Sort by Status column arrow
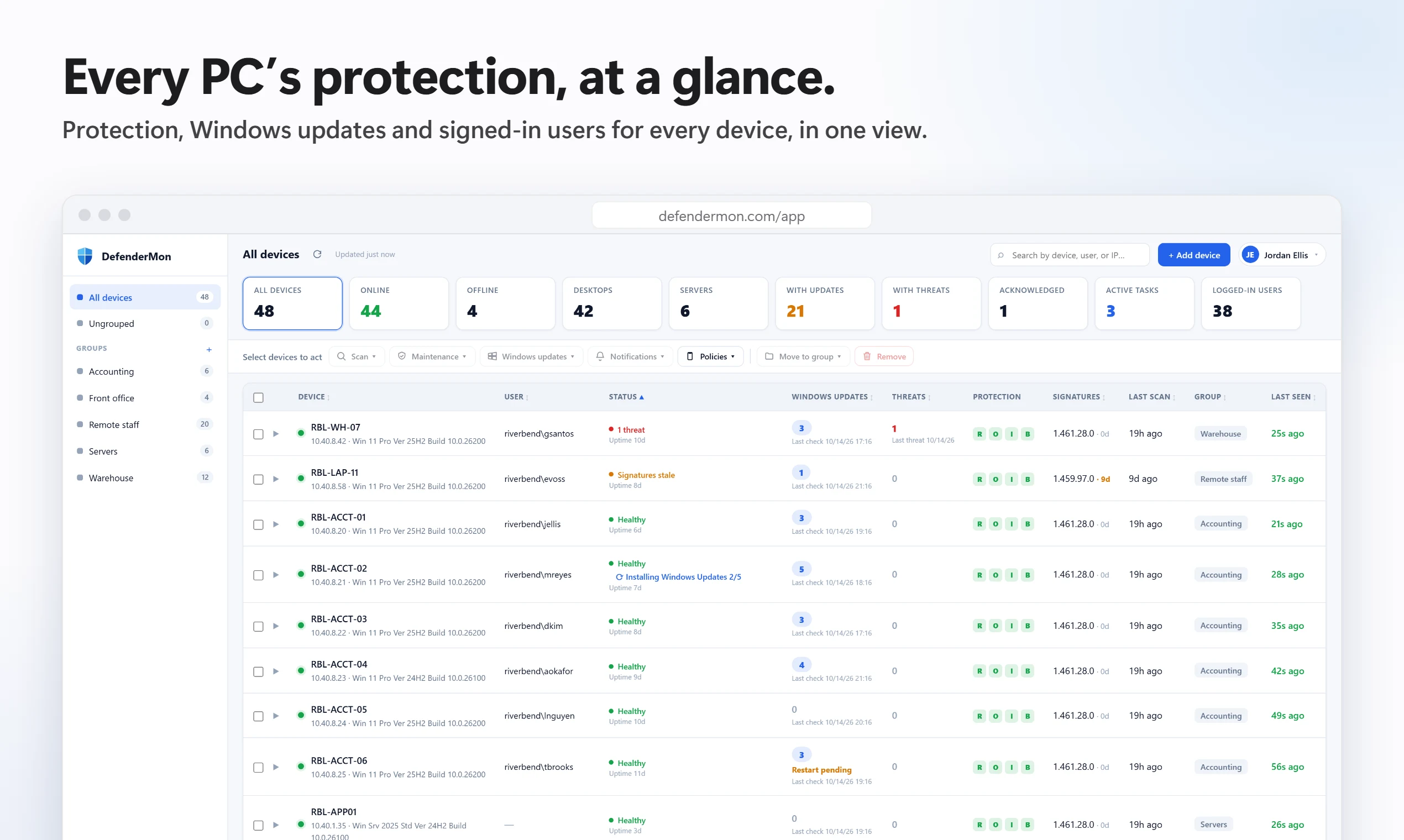The height and width of the screenshot is (840, 1404). tap(641, 397)
